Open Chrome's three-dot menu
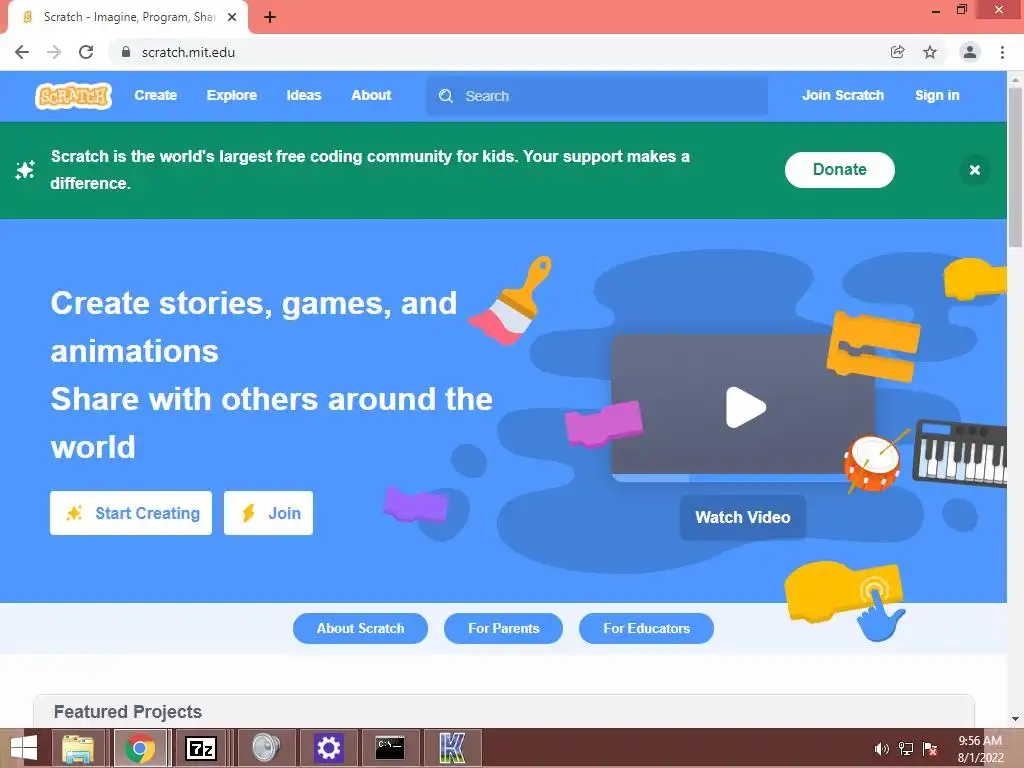Viewport: 1024px width, 768px height. [x=1002, y=52]
